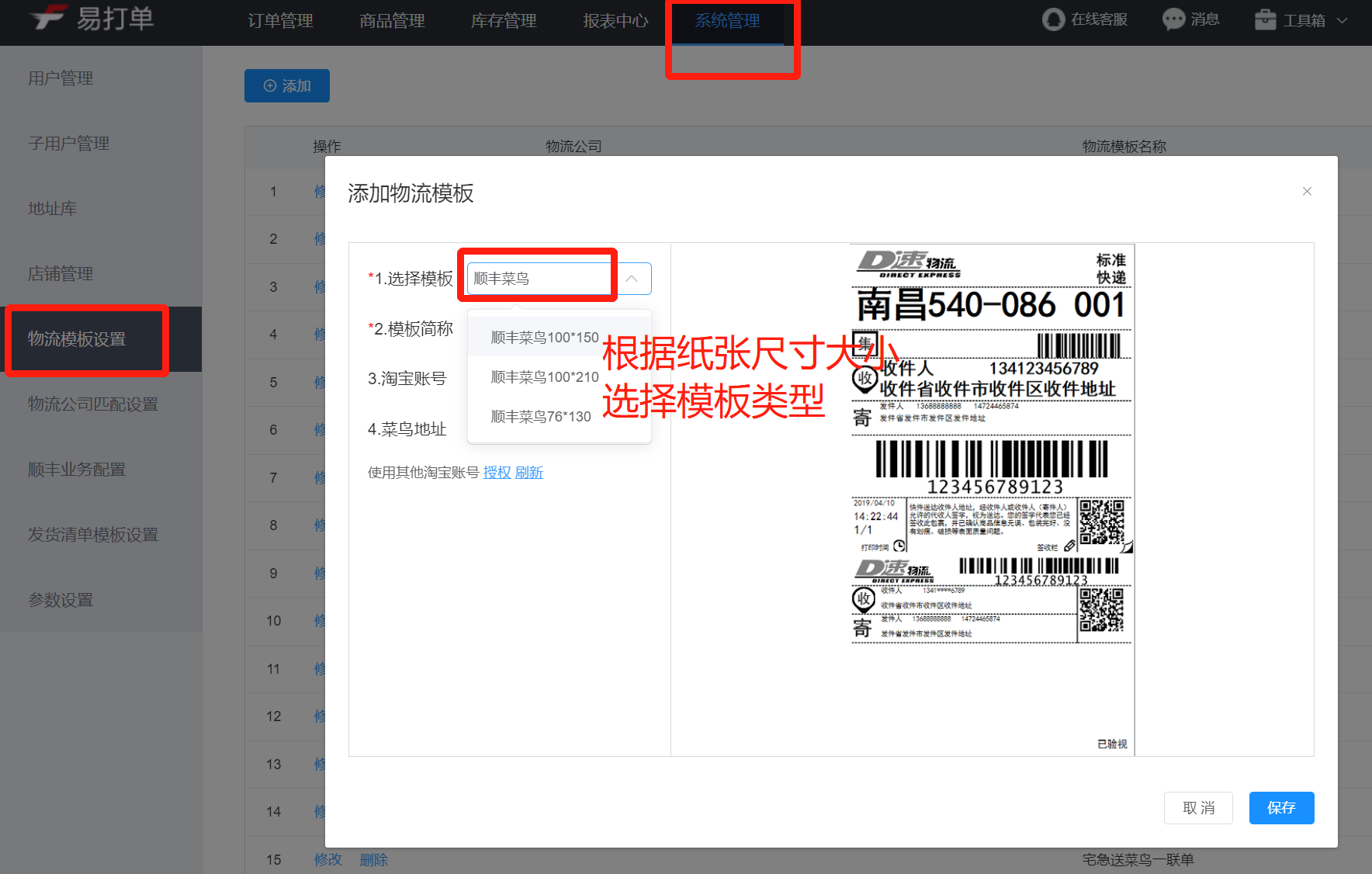This screenshot has width=1372, height=874.
Task: Open 商品管理 menu
Action: point(392,21)
